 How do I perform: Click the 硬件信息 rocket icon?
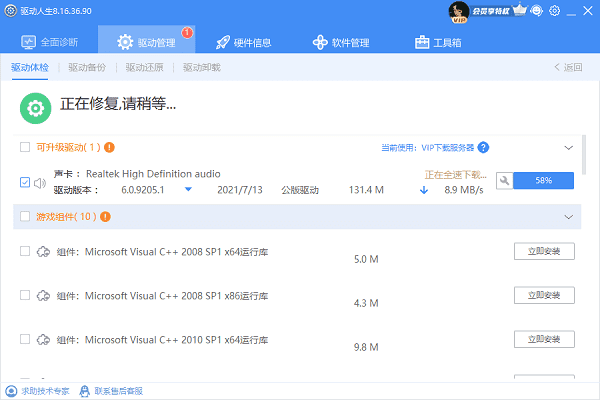click(223, 42)
